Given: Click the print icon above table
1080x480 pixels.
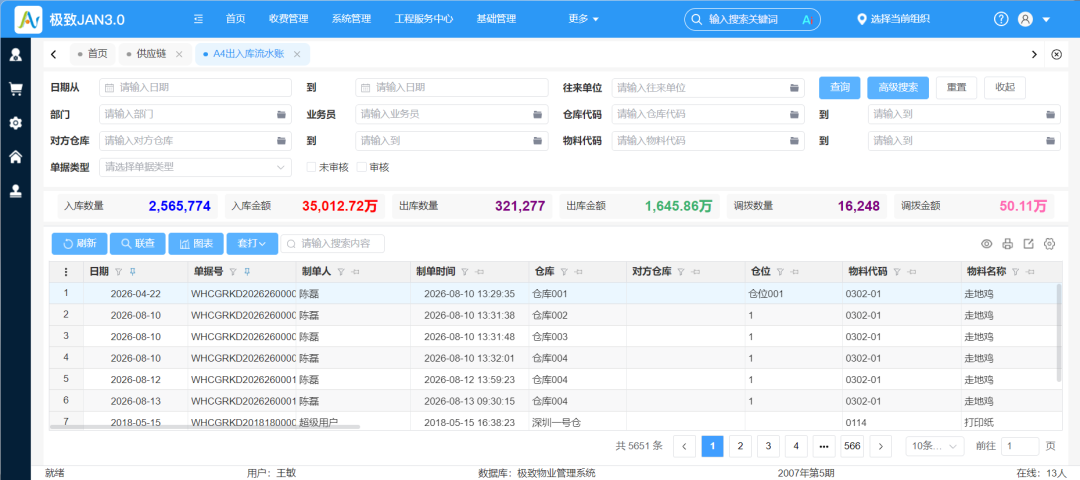Looking at the screenshot, I should [x=1008, y=244].
